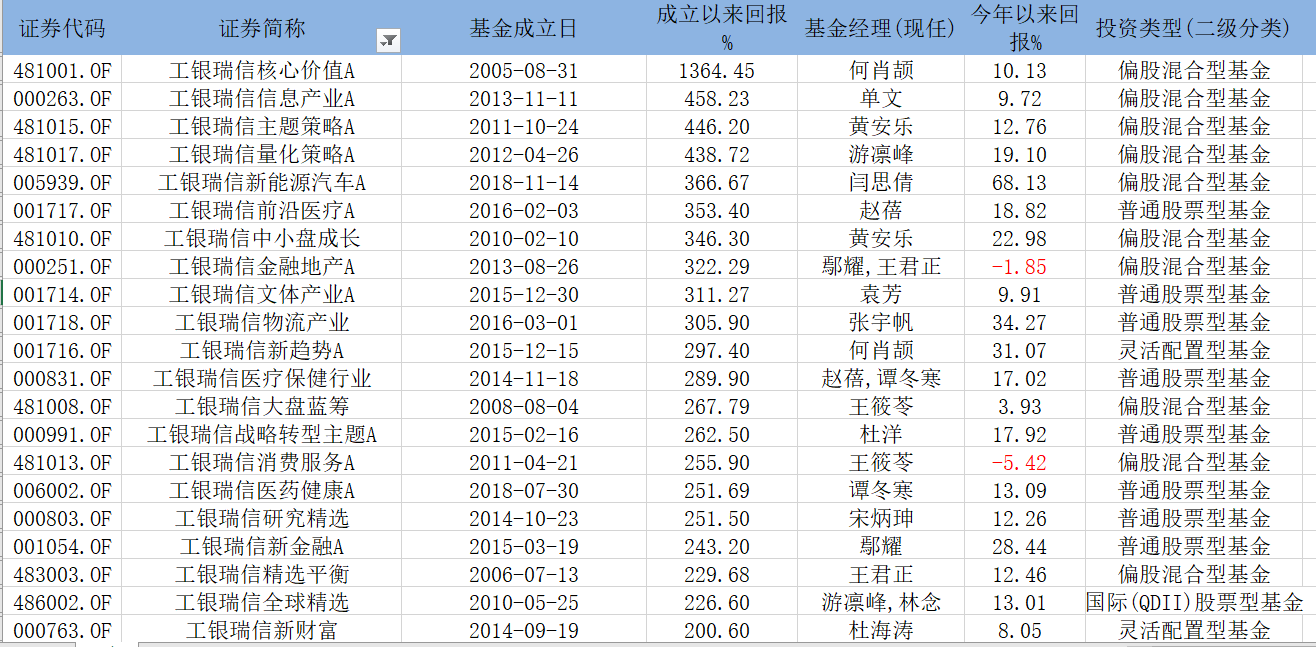Select the 基金成立日 column header
Screen dimensions: 1316x647
524,28
